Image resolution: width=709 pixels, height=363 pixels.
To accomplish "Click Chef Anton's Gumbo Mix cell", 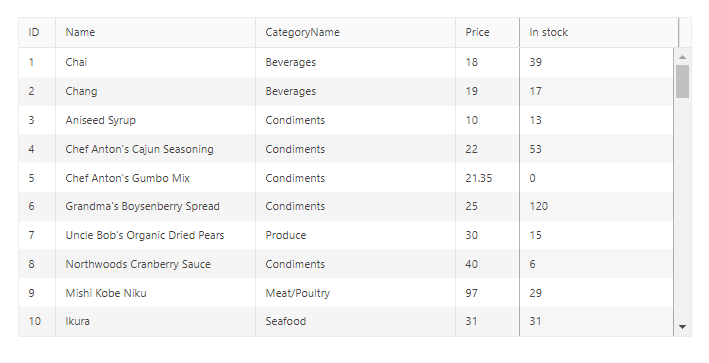I will click(x=156, y=178).
